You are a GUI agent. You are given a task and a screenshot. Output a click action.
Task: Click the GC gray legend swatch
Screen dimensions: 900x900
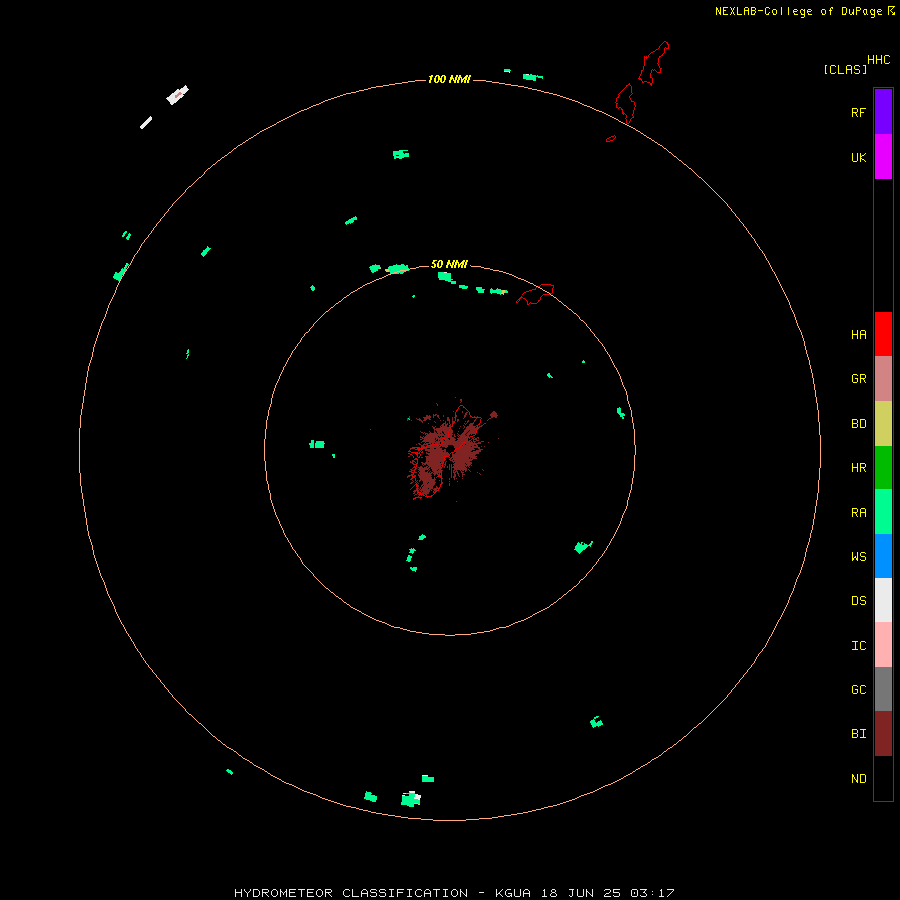(x=883, y=689)
